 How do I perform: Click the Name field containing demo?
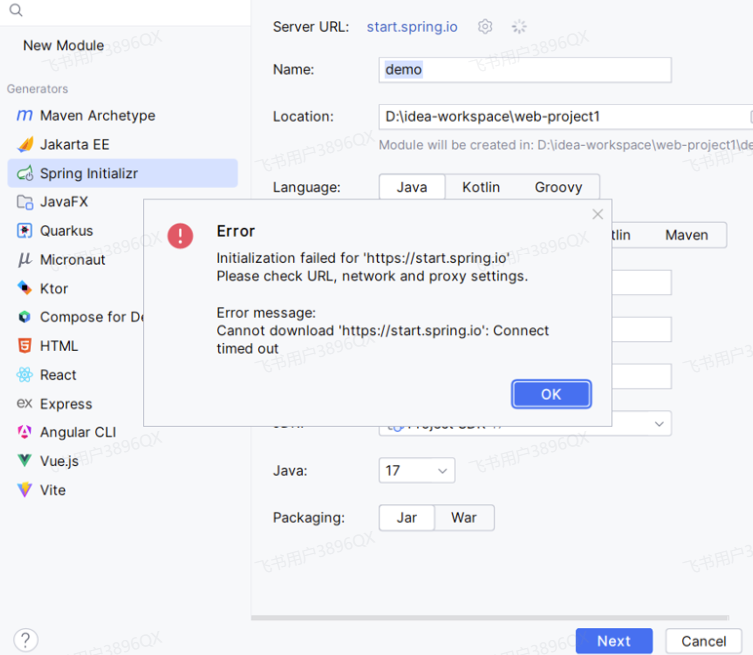coord(525,70)
